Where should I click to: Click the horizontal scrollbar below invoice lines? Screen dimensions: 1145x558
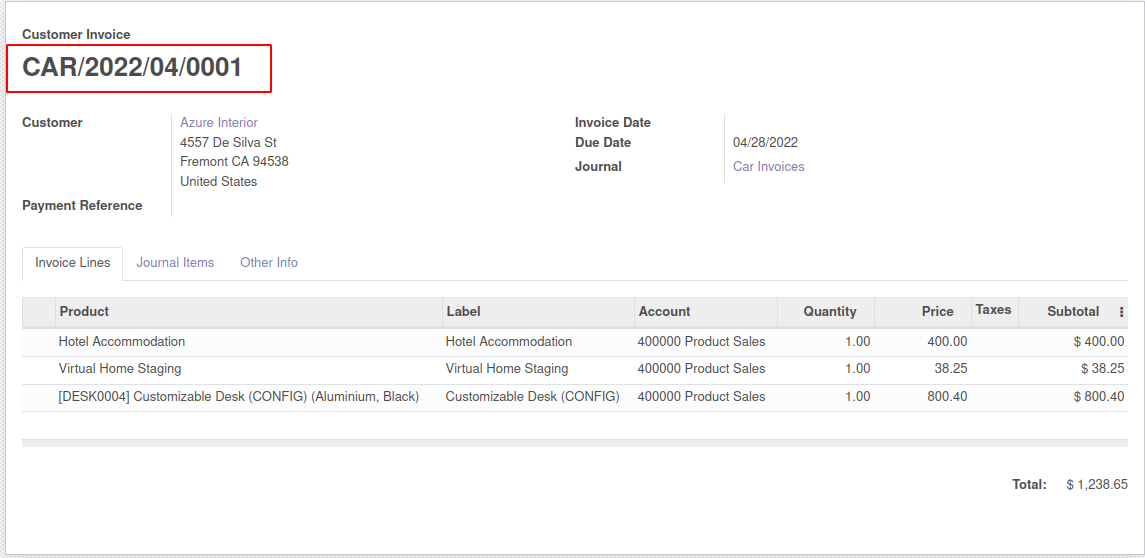click(x=574, y=443)
